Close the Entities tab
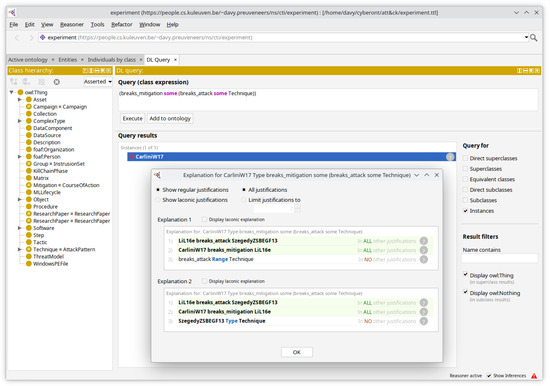550x386 pixels. (82, 60)
